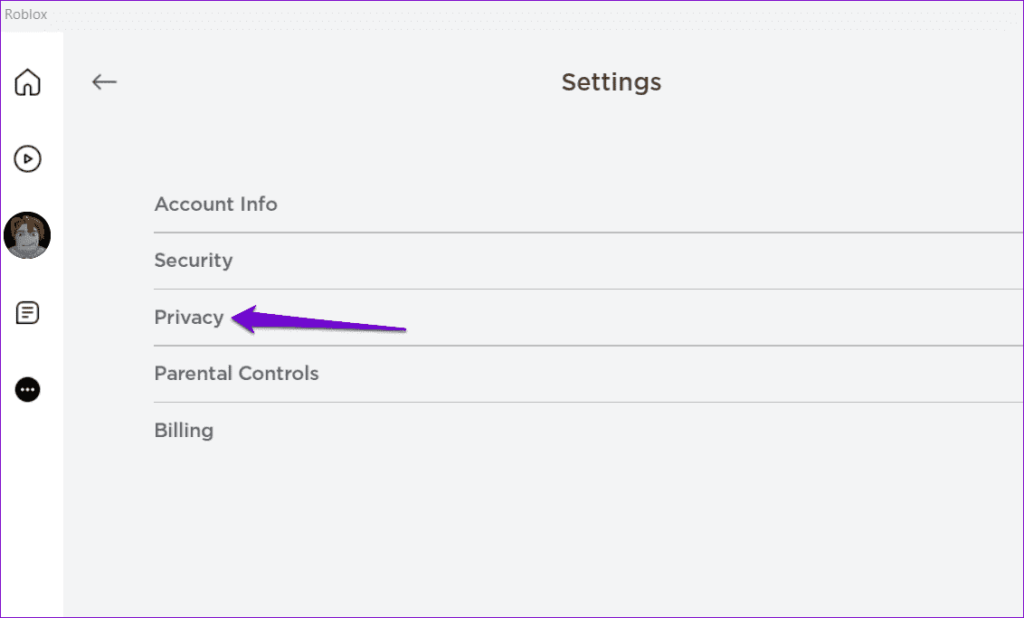Click the feed list icon in sidebar
This screenshot has width=1024, height=618.
tap(28, 313)
